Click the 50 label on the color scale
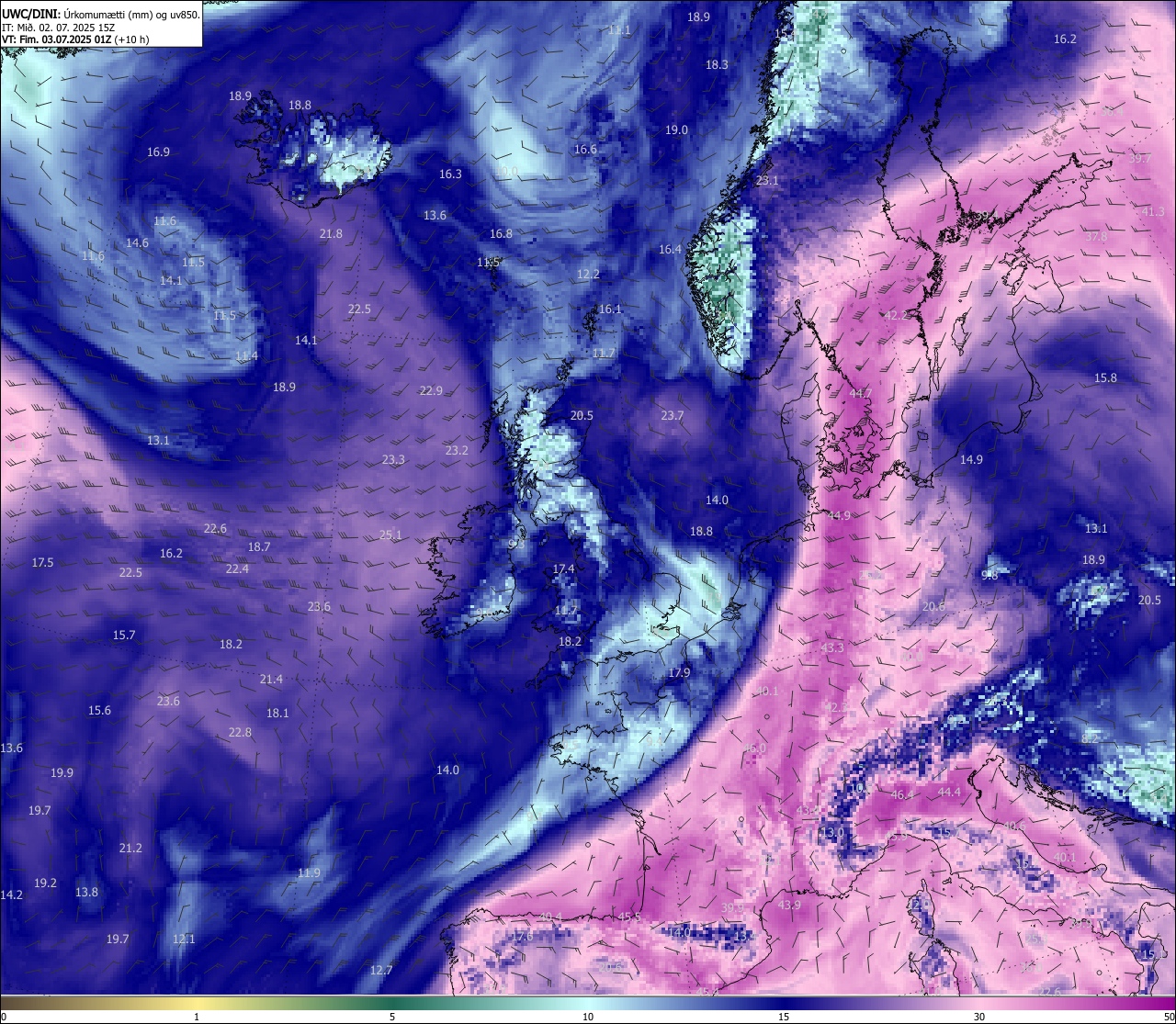This screenshot has width=1176, height=1024. [x=1169, y=1017]
